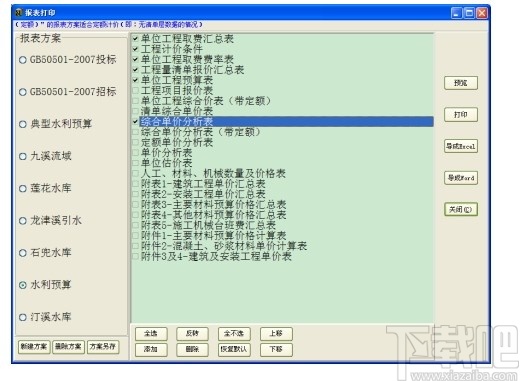Uncheck 单位工程取费汇总表 checkbox
The height and width of the screenshot is (381, 521).
[x=135, y=39]
